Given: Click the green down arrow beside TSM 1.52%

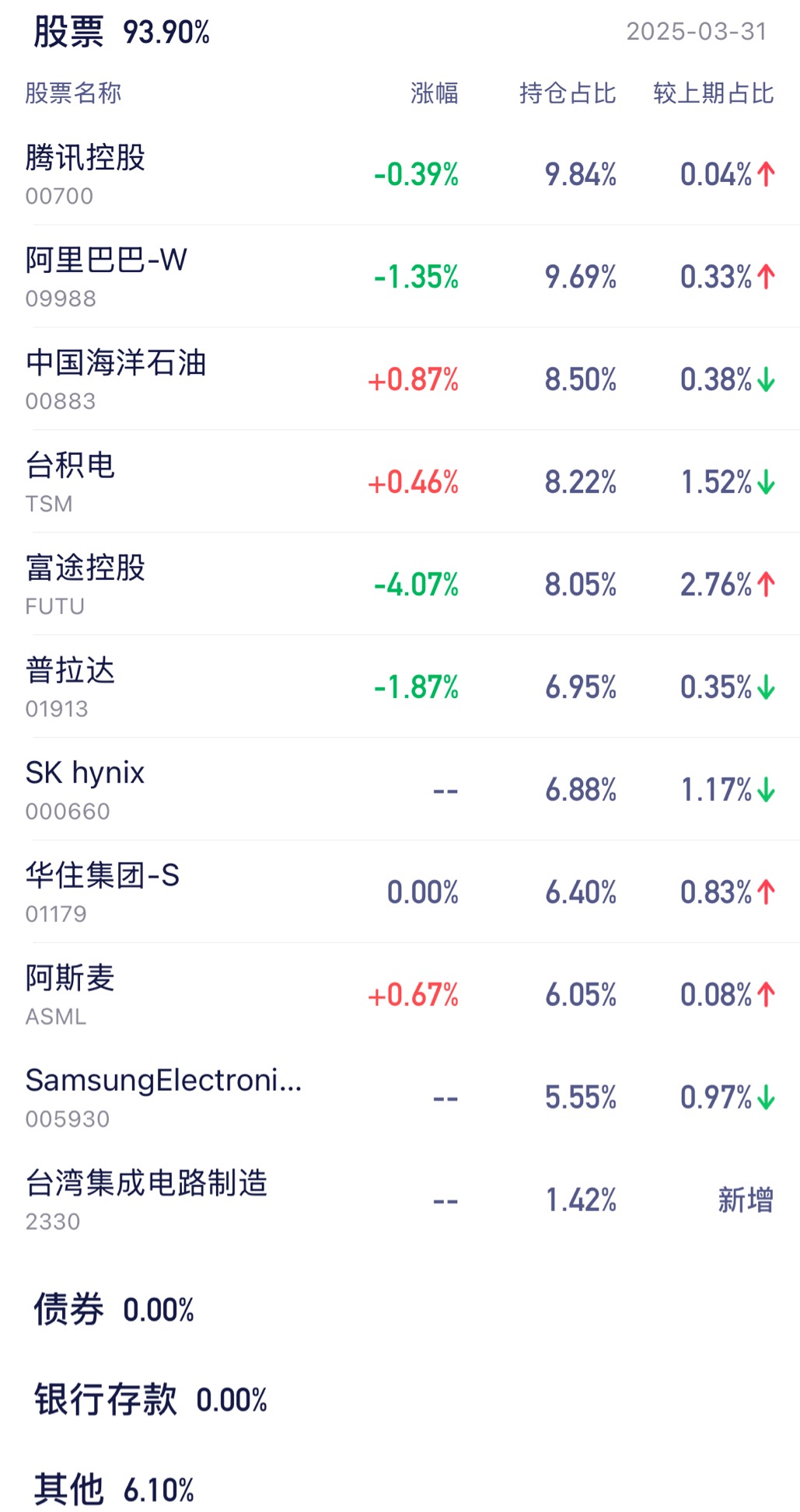Looking at the screenshot, I should 766,482.
